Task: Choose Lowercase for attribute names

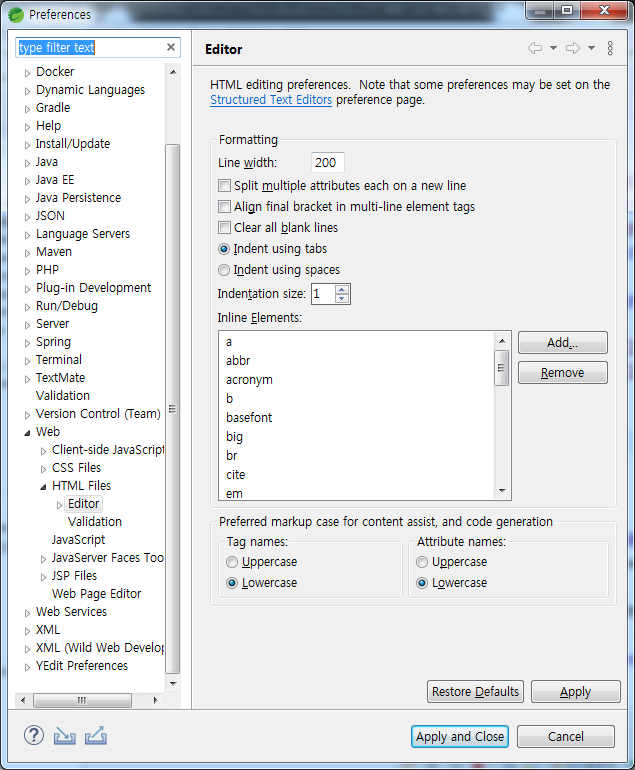Action: 422,583
